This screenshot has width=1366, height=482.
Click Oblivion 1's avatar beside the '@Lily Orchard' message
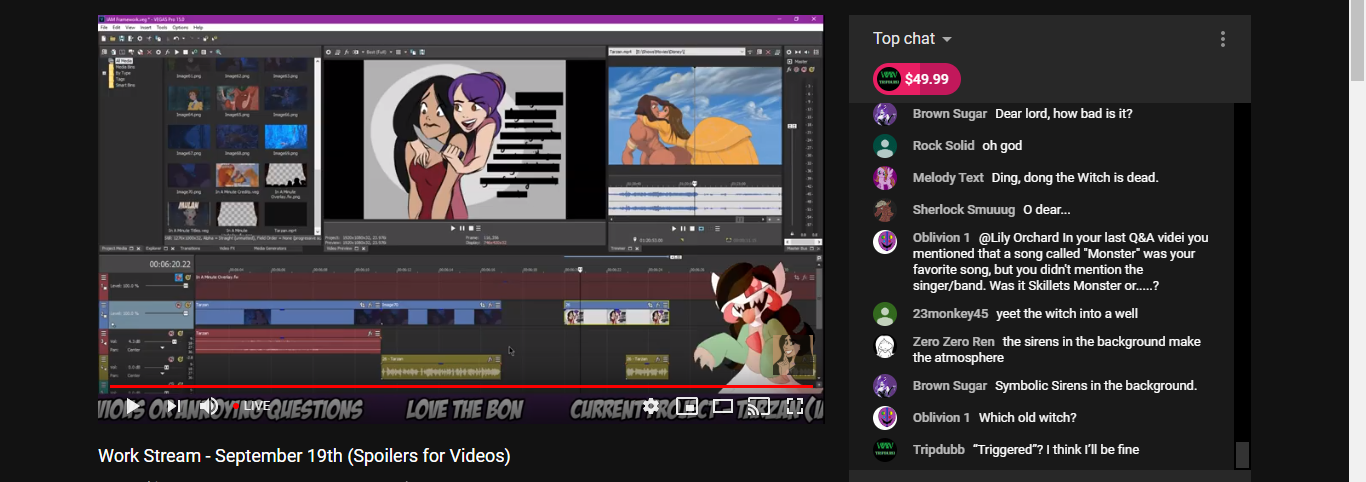[x=885, y=242]
